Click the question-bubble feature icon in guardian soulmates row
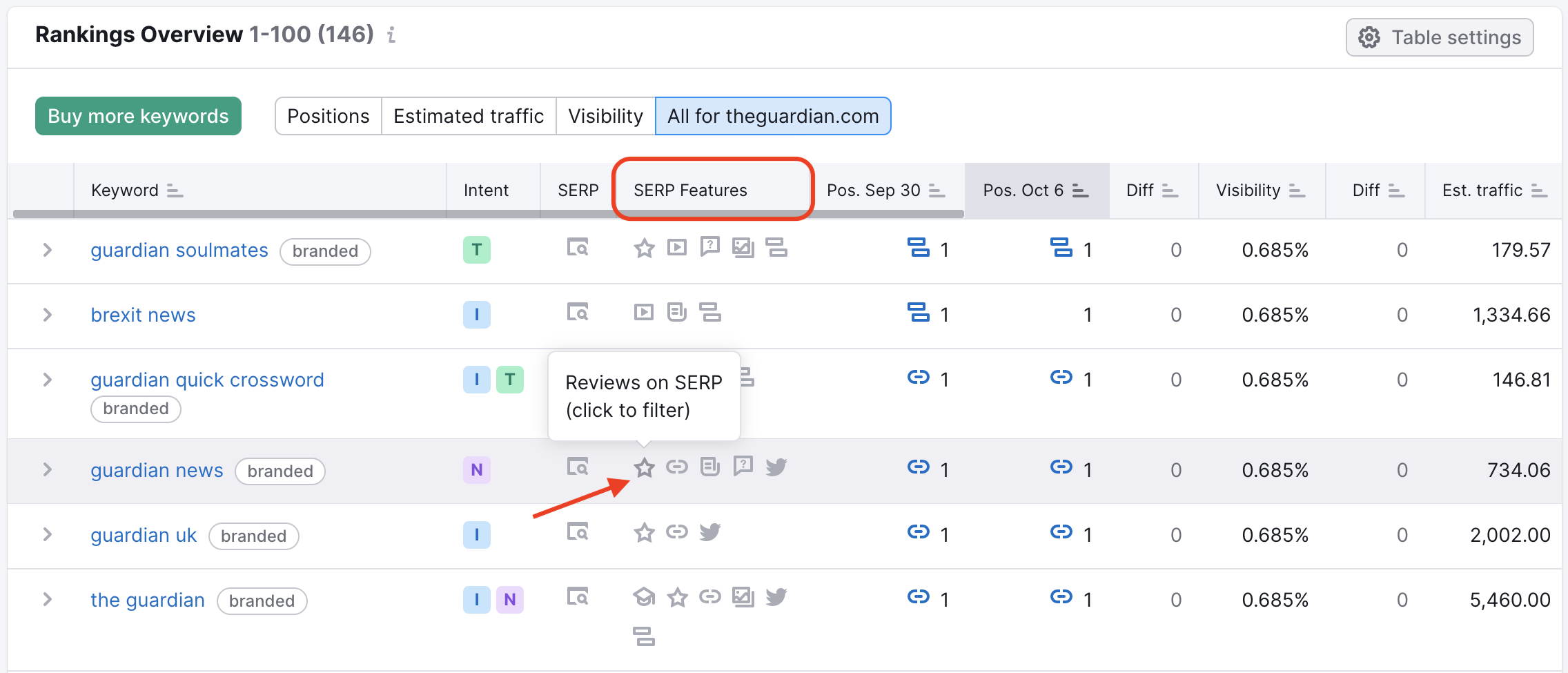Screen dimensions: 1568x673 [709, 246]
